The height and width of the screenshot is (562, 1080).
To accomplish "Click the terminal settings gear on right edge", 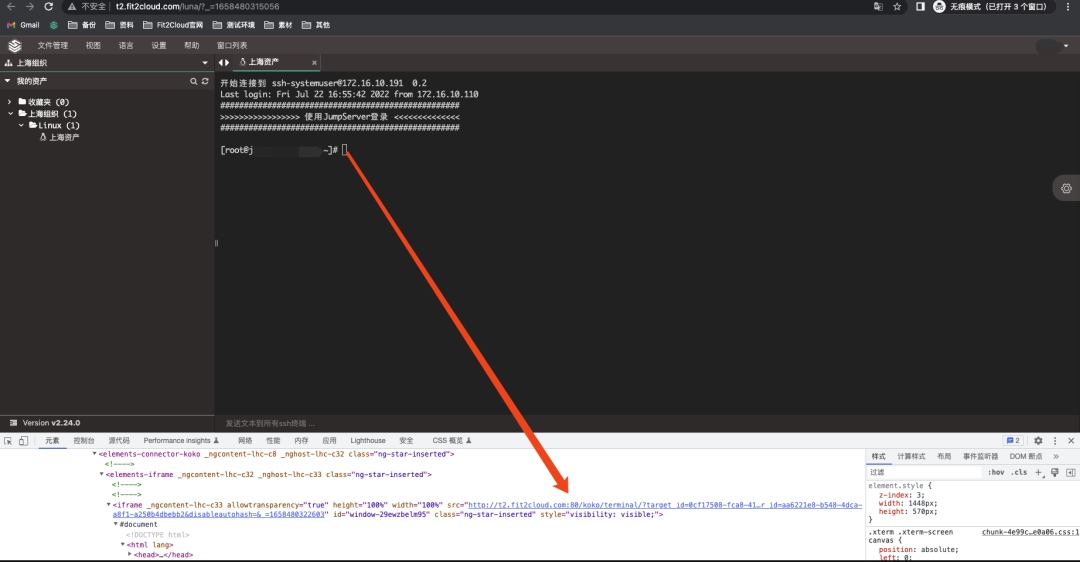I will [x=1066, y=188].
